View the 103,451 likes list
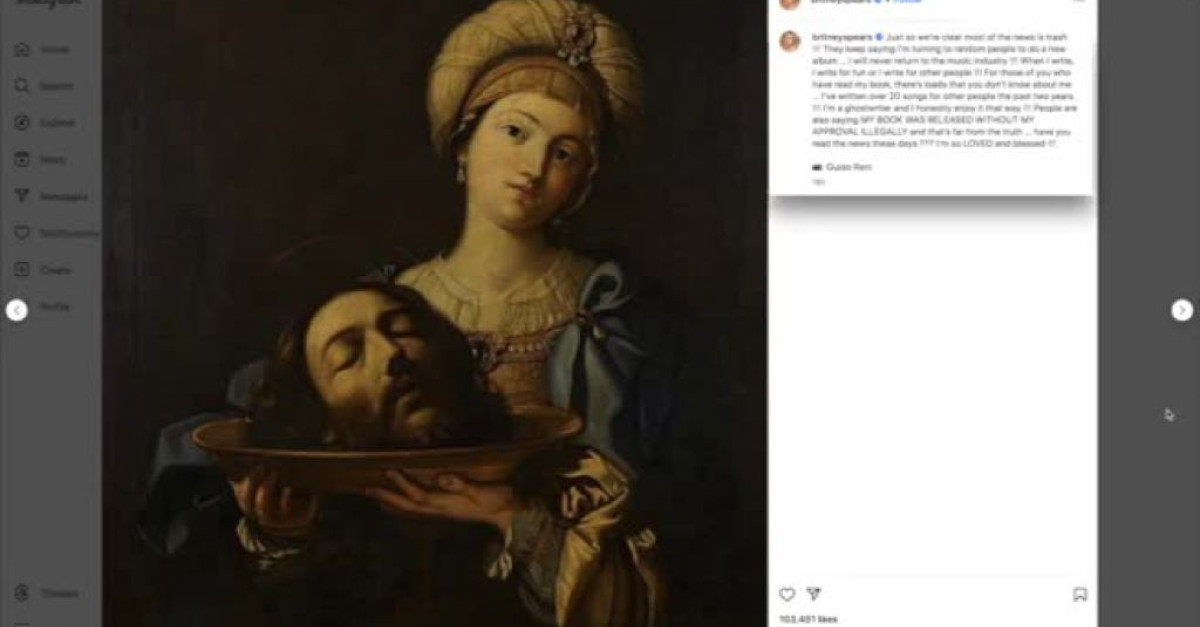This screenshot has height=627, width=1200. (x=808, y=620)
